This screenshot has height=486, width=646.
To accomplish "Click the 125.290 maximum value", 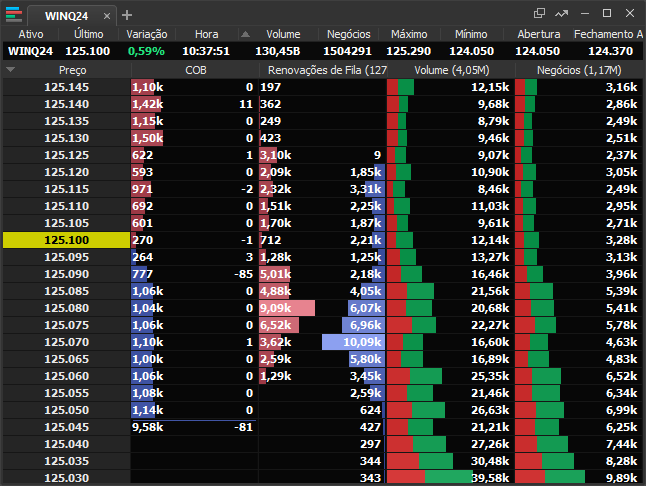I will tap(408, 51).
